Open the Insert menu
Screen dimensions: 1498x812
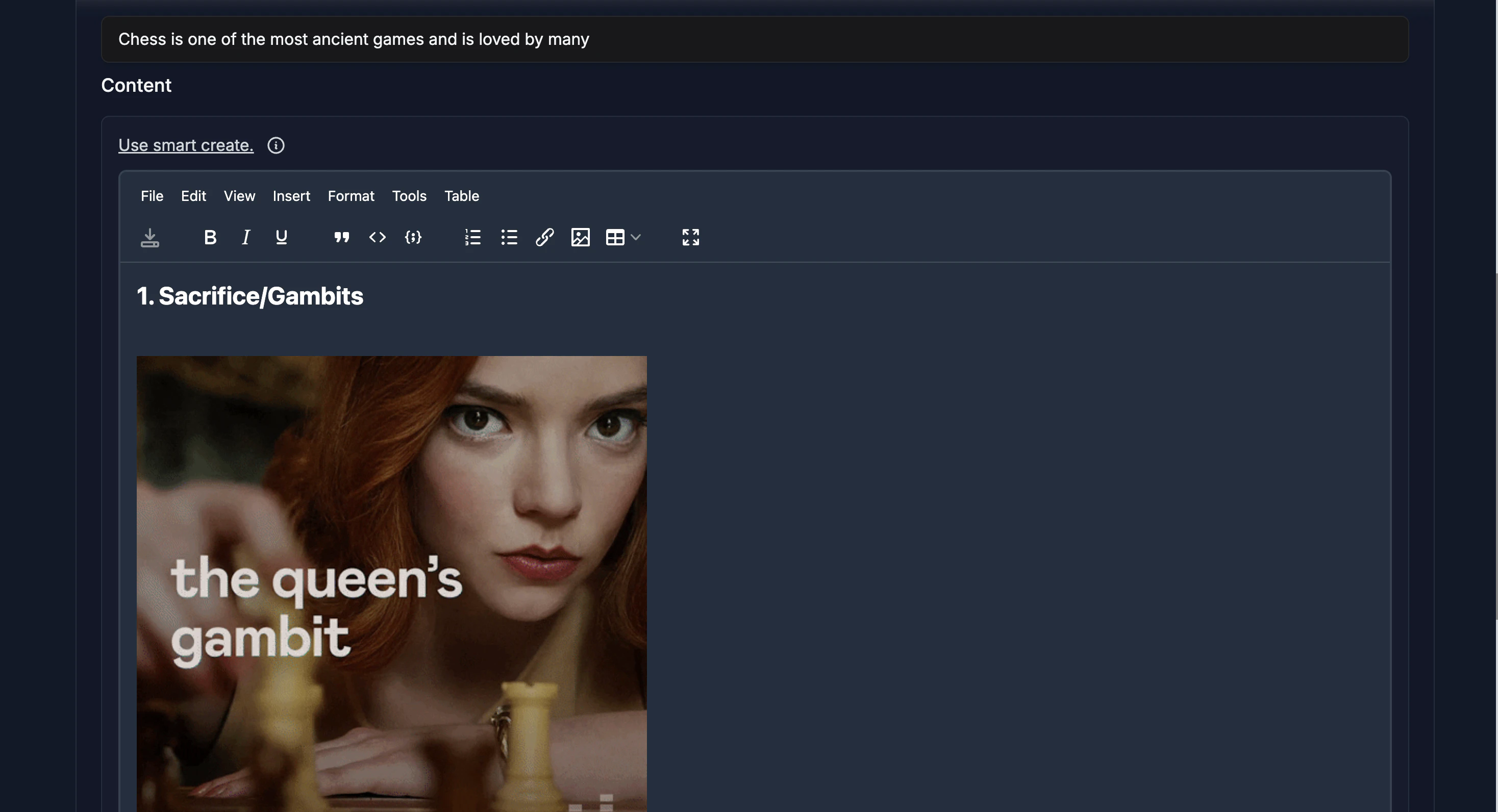[x=291, y=196]
